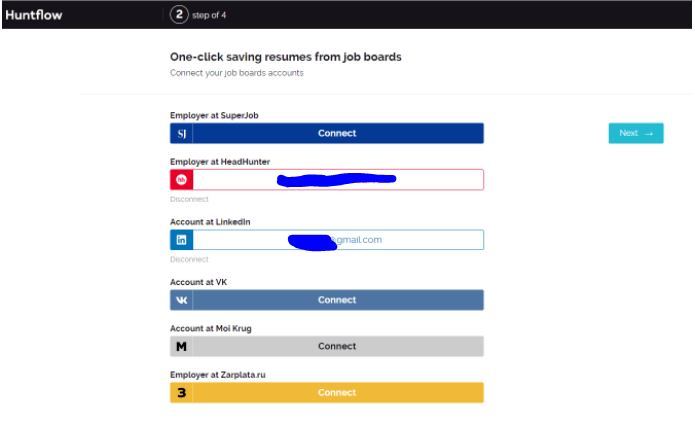The width and height of the screenshot is (695, 428).
Task: Disconnect the HeadHunter account
Action: pos(189,199)
